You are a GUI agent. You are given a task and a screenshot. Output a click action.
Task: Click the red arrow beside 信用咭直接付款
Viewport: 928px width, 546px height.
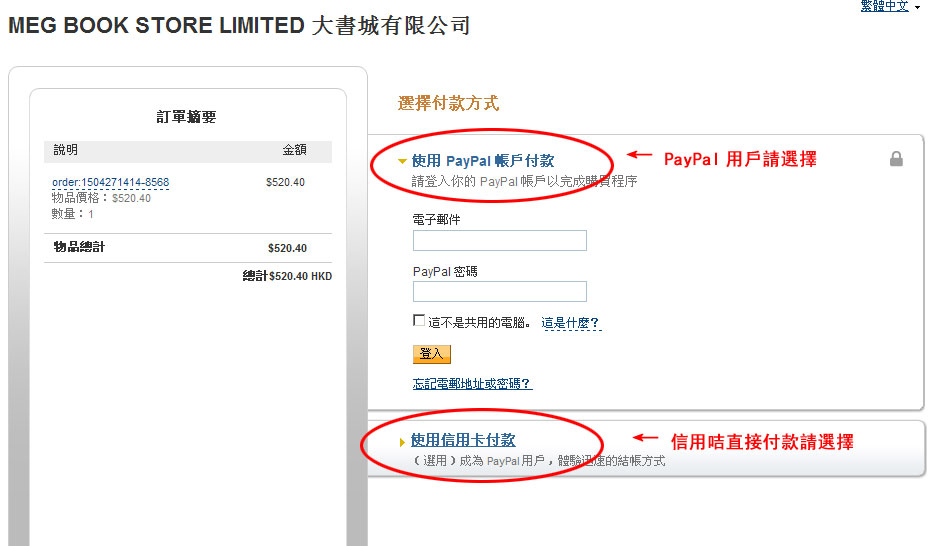coord(645,438)
